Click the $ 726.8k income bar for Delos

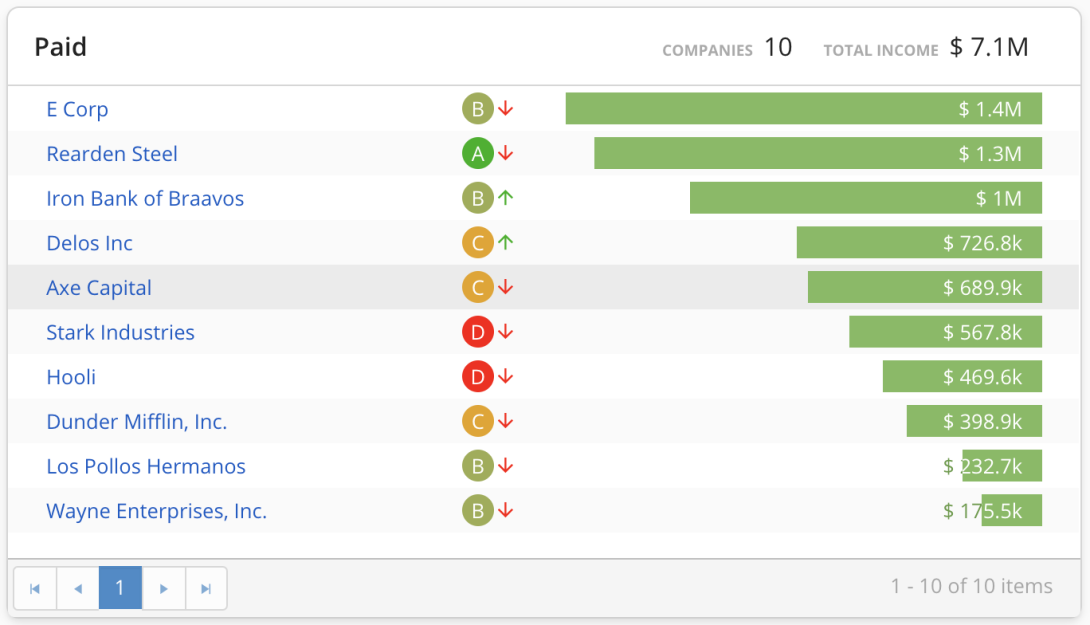(x=918, y=243)
